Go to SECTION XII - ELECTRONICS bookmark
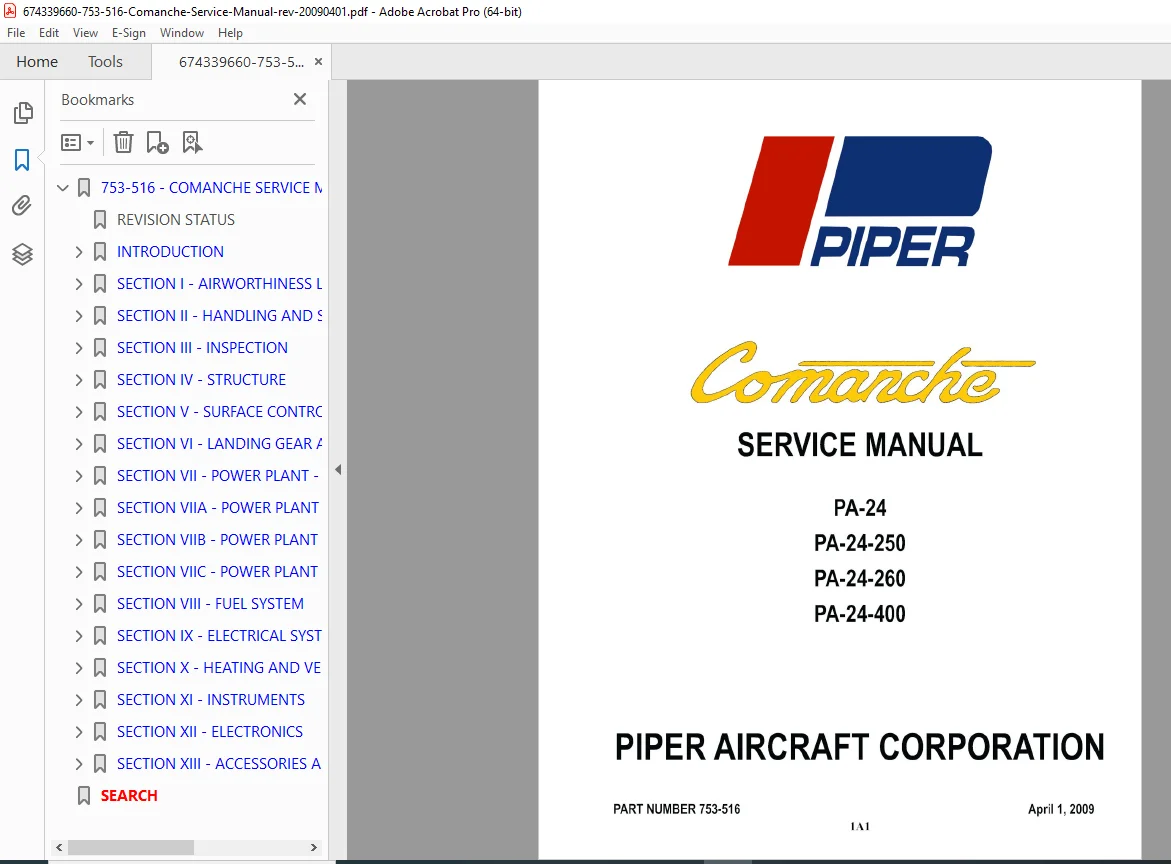Screen dimensions: 1171x864 (x=210, y=732)
